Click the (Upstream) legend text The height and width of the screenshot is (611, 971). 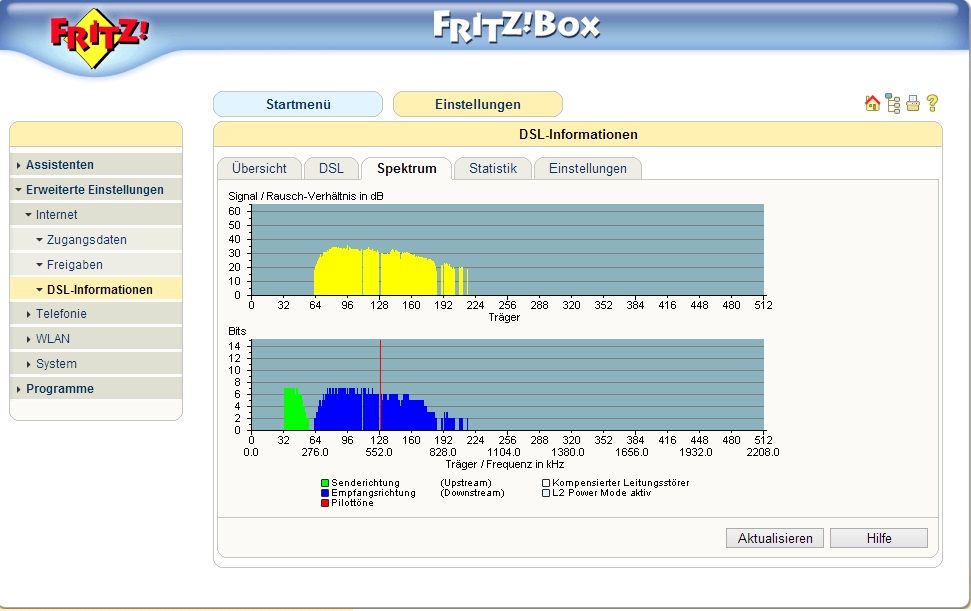(x=466, y=483)
